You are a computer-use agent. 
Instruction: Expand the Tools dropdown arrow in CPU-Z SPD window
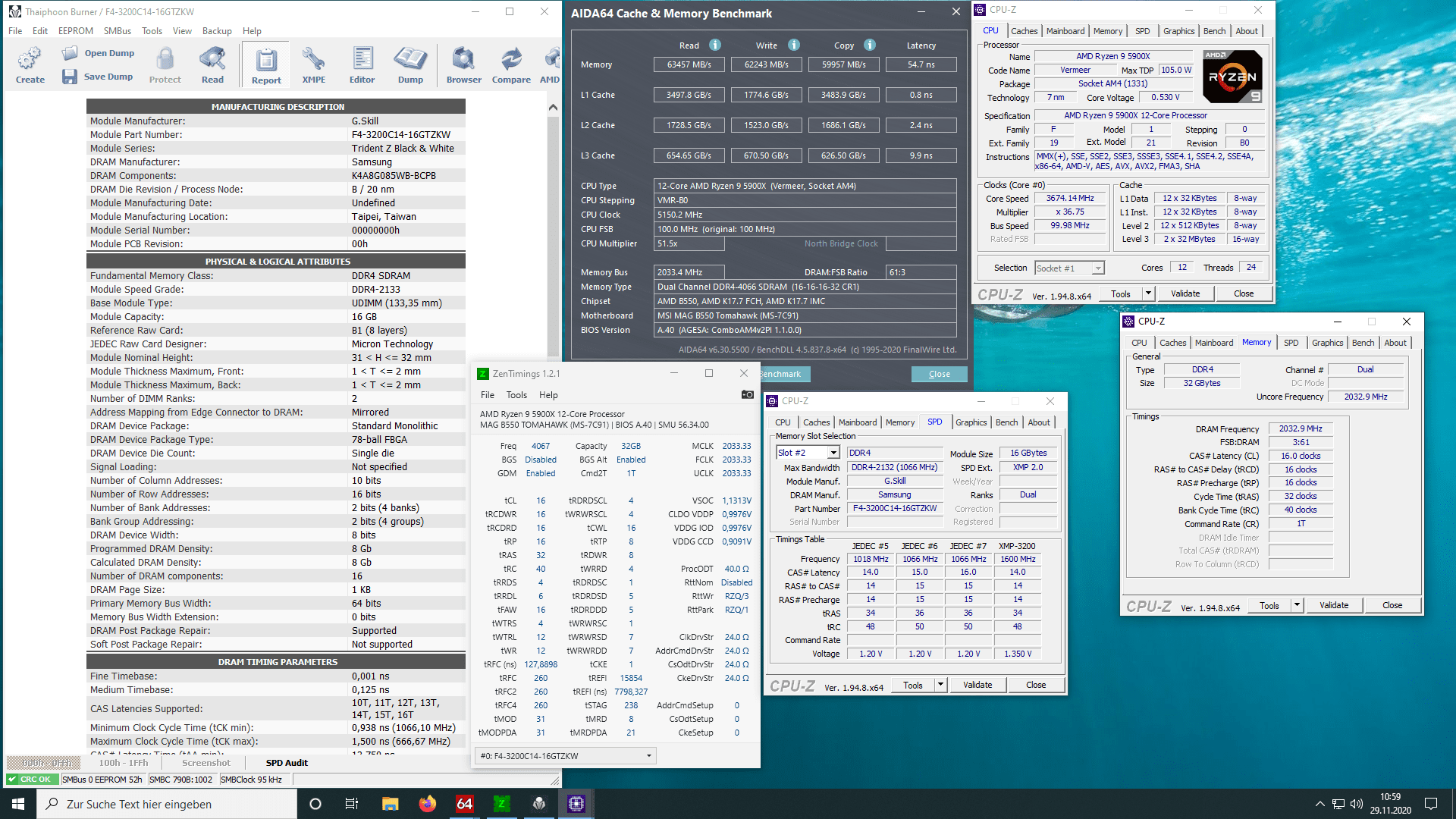point(940,685)
